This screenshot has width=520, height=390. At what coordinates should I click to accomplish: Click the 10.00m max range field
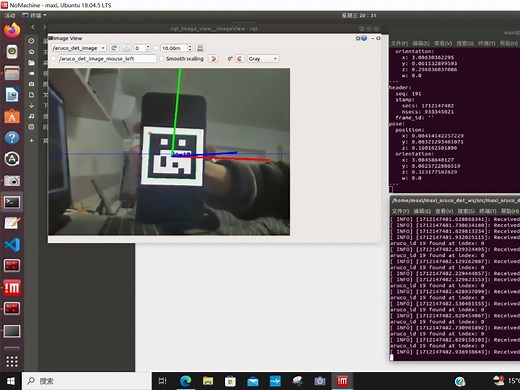(x=174, y=48)
